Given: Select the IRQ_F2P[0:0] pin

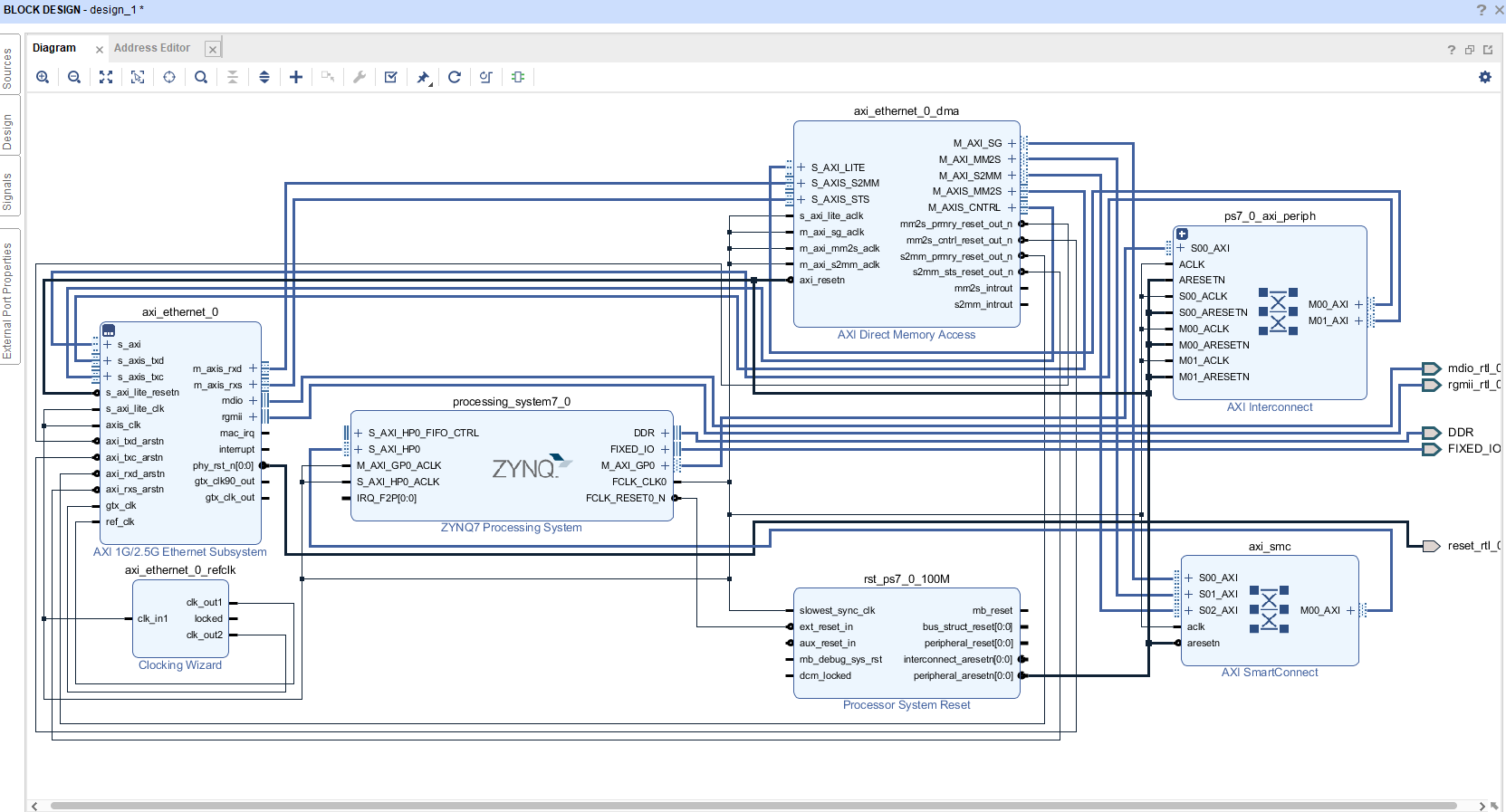Looking at the screenshot, I should pos(387,498).
